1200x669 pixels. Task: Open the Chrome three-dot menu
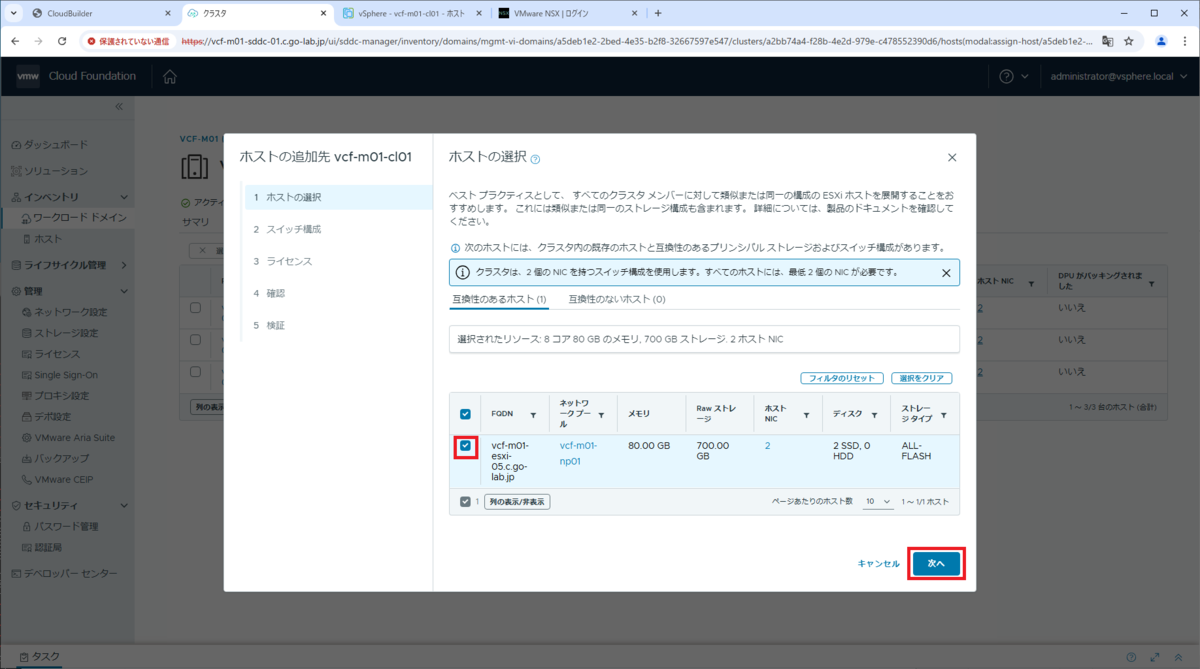click(x=1184, y=41)
